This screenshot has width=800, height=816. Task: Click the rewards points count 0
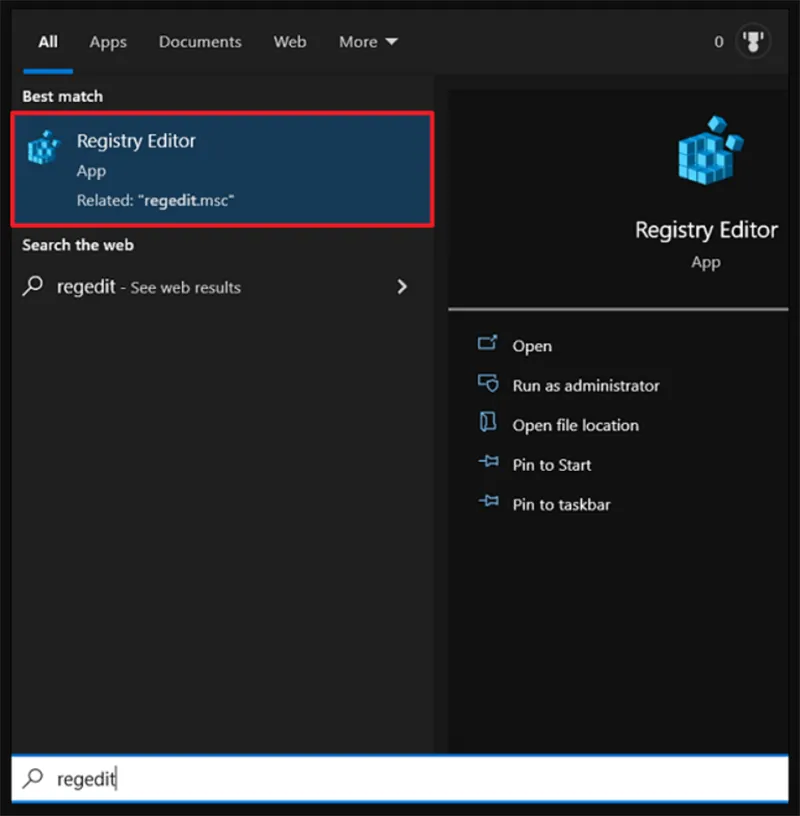click(x=718, y=42)
